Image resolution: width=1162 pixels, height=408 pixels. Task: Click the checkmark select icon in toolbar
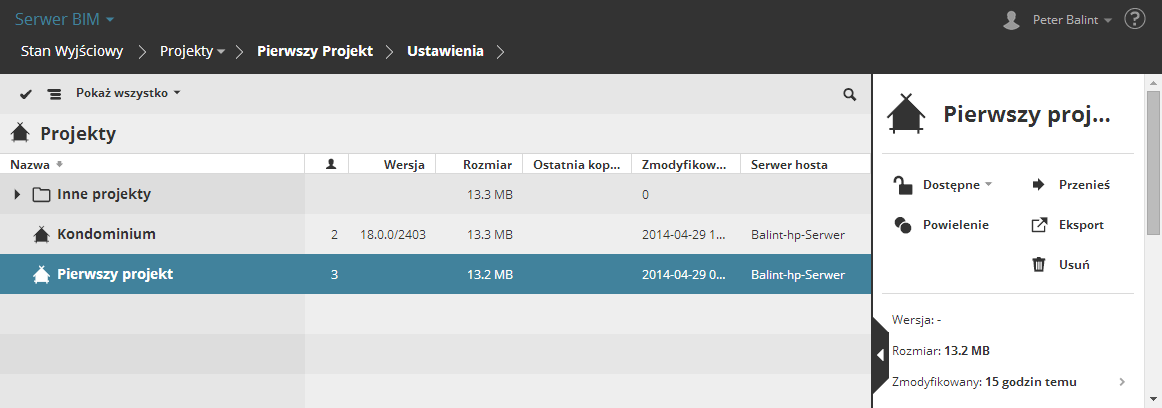26,94
